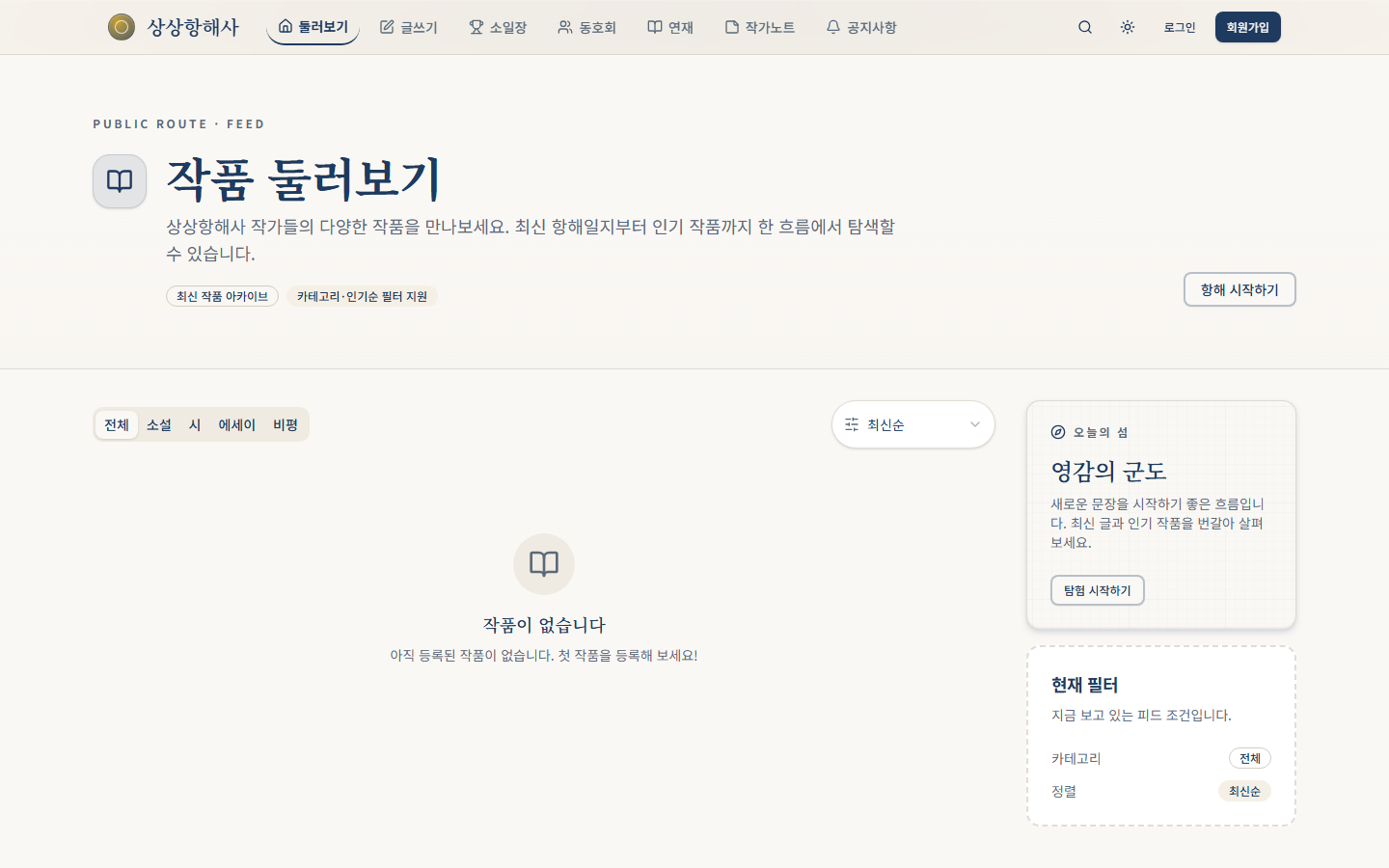Go to 글쓰기 in navigation
This screenshot has height=868, width=1389.
[x=409, y=27]
